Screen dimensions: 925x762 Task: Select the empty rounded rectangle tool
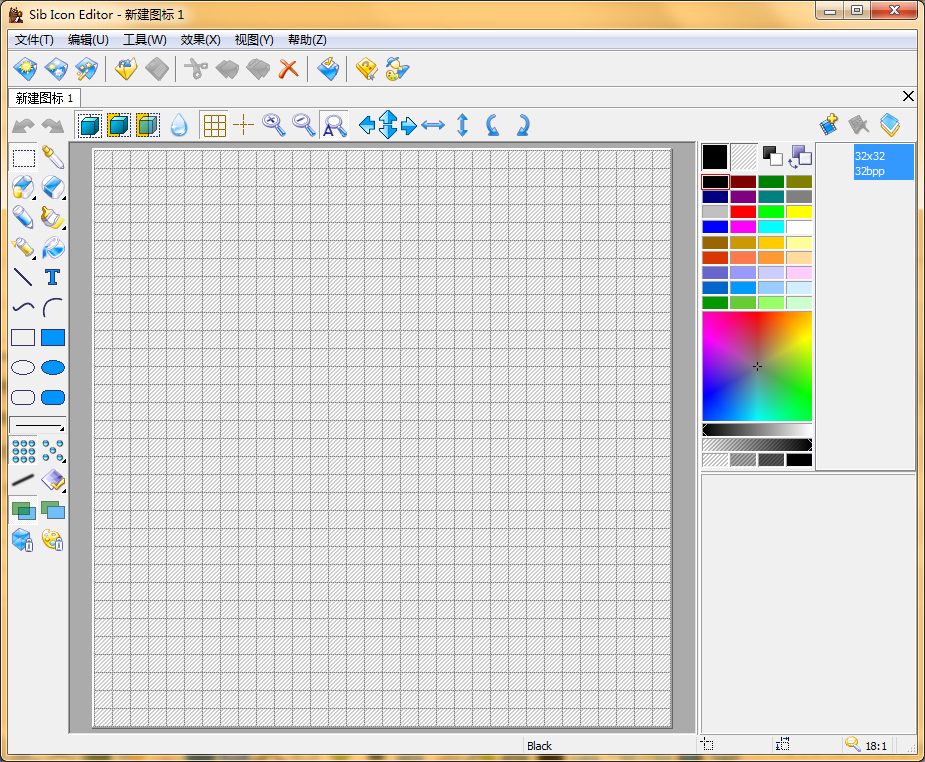point(23,397)
